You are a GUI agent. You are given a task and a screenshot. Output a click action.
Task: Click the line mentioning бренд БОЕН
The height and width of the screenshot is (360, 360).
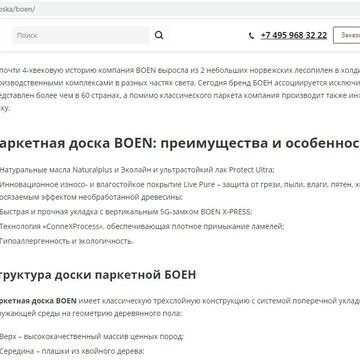pyautogui.click(x=180, y=83)
